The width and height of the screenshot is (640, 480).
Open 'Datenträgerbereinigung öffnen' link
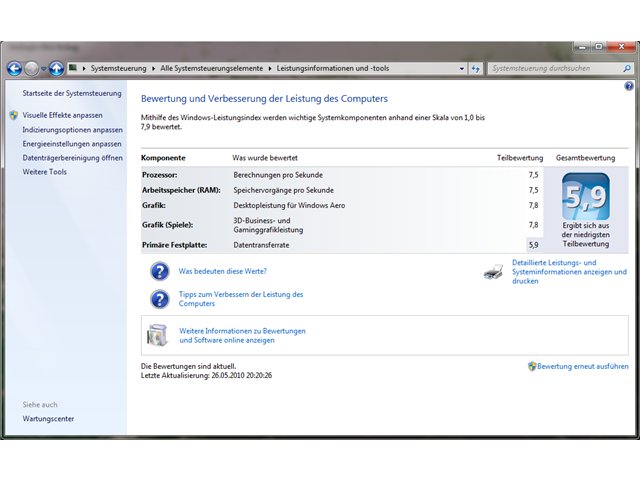point(73,158)
